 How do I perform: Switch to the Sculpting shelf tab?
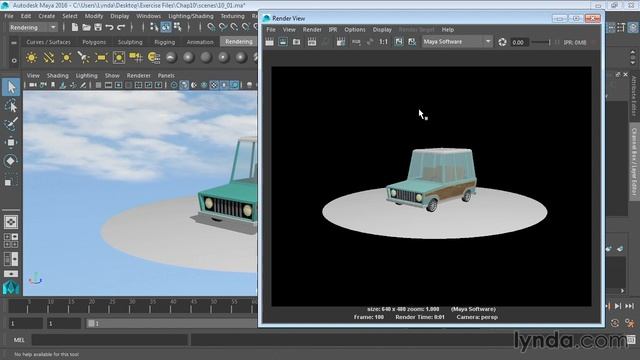click(x=130, y=42)
